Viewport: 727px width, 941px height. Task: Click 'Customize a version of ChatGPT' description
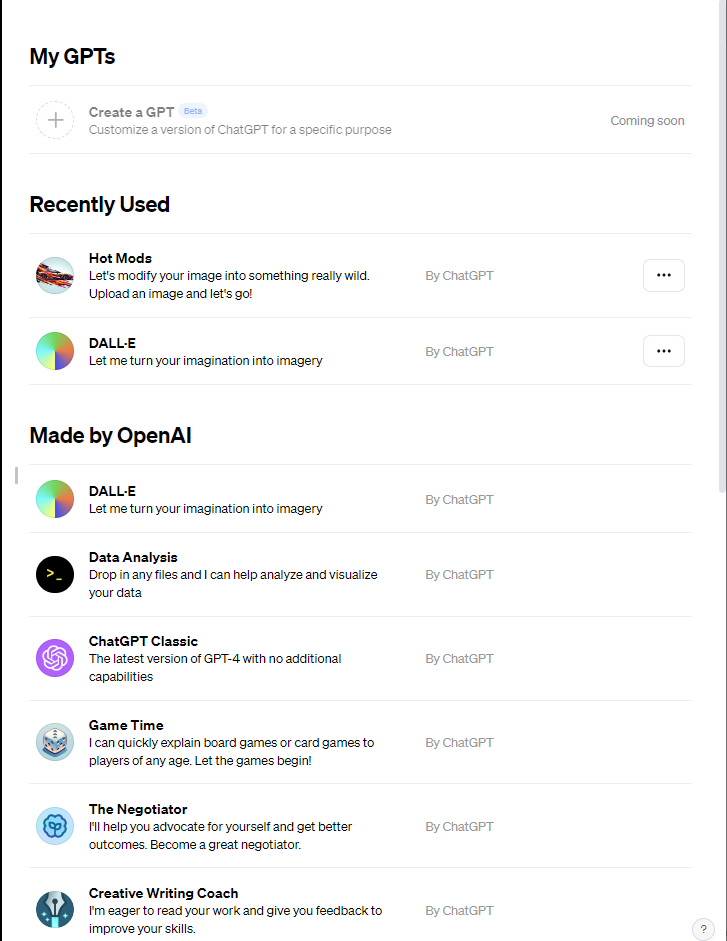pos(240,130)
